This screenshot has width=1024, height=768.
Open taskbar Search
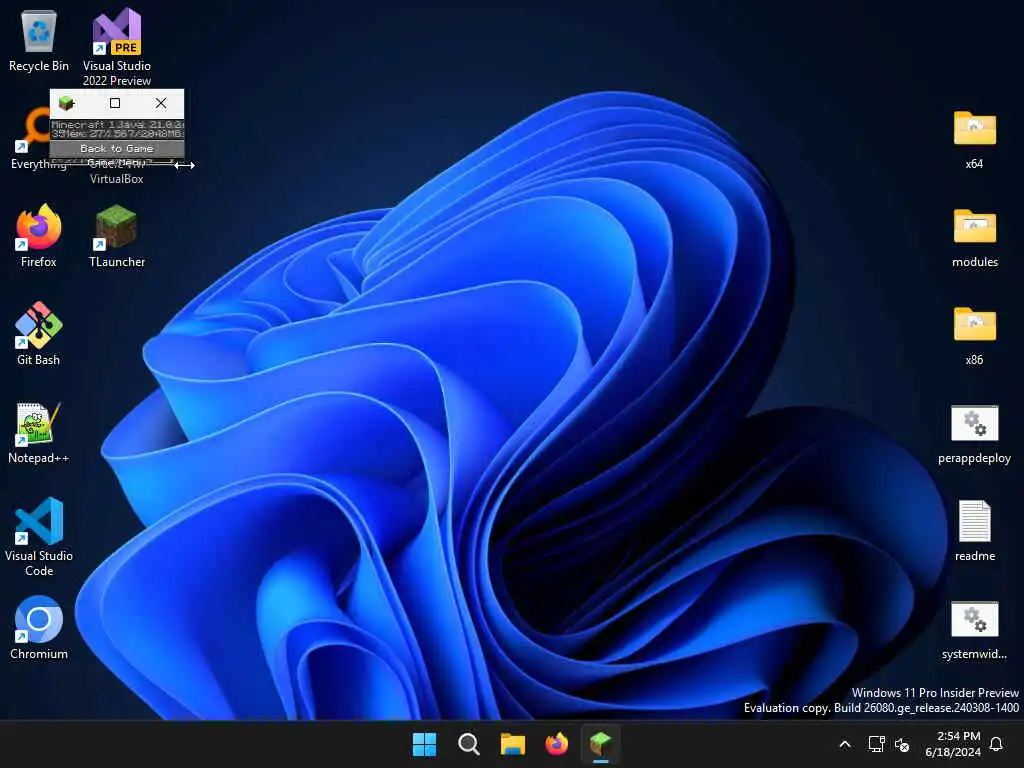click(469, 744)
